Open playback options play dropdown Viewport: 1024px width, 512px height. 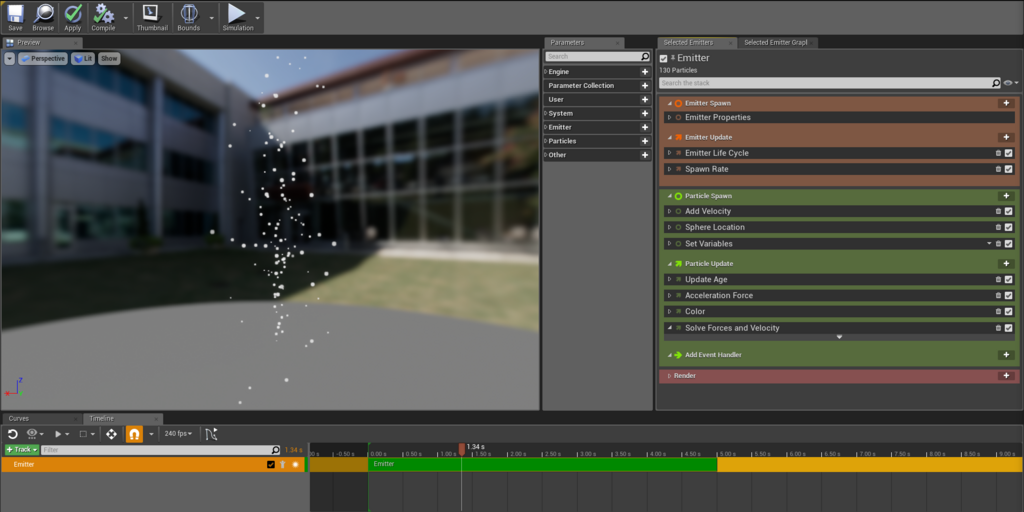[x=61, y=434]
